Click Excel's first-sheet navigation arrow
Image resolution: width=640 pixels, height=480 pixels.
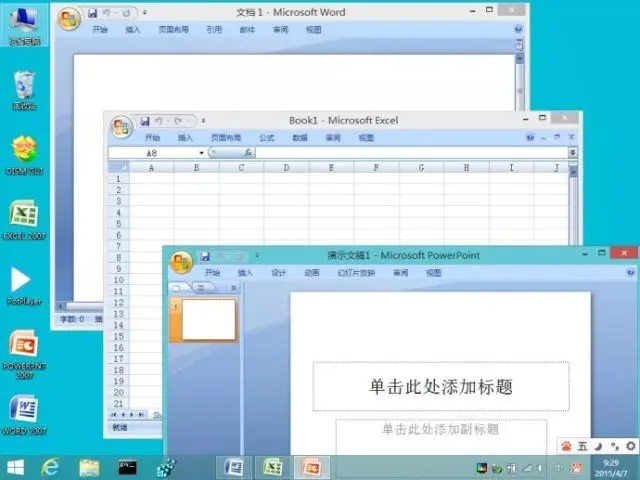(113, 415)
